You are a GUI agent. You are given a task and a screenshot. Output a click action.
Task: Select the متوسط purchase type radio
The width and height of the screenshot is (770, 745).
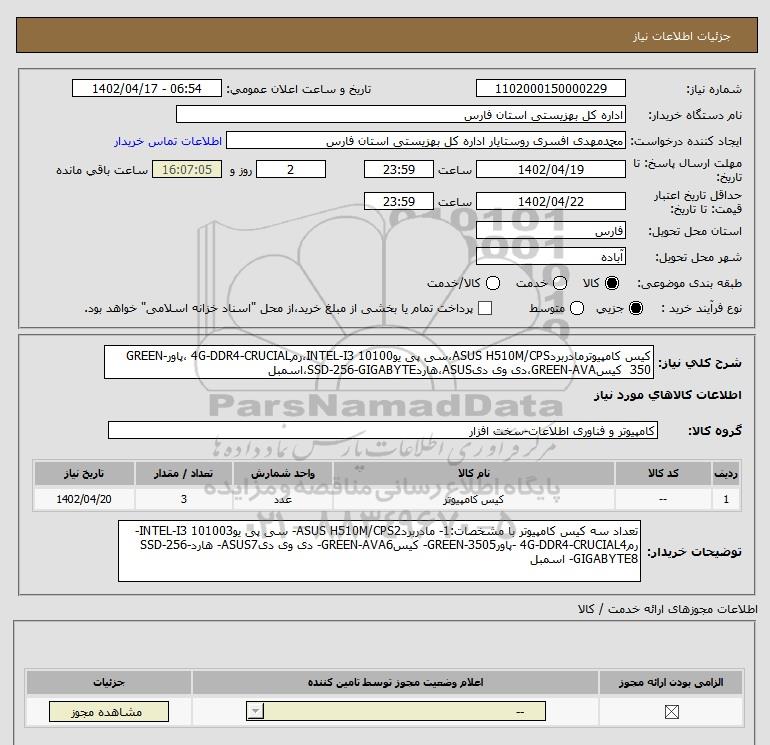pos(577,308)
